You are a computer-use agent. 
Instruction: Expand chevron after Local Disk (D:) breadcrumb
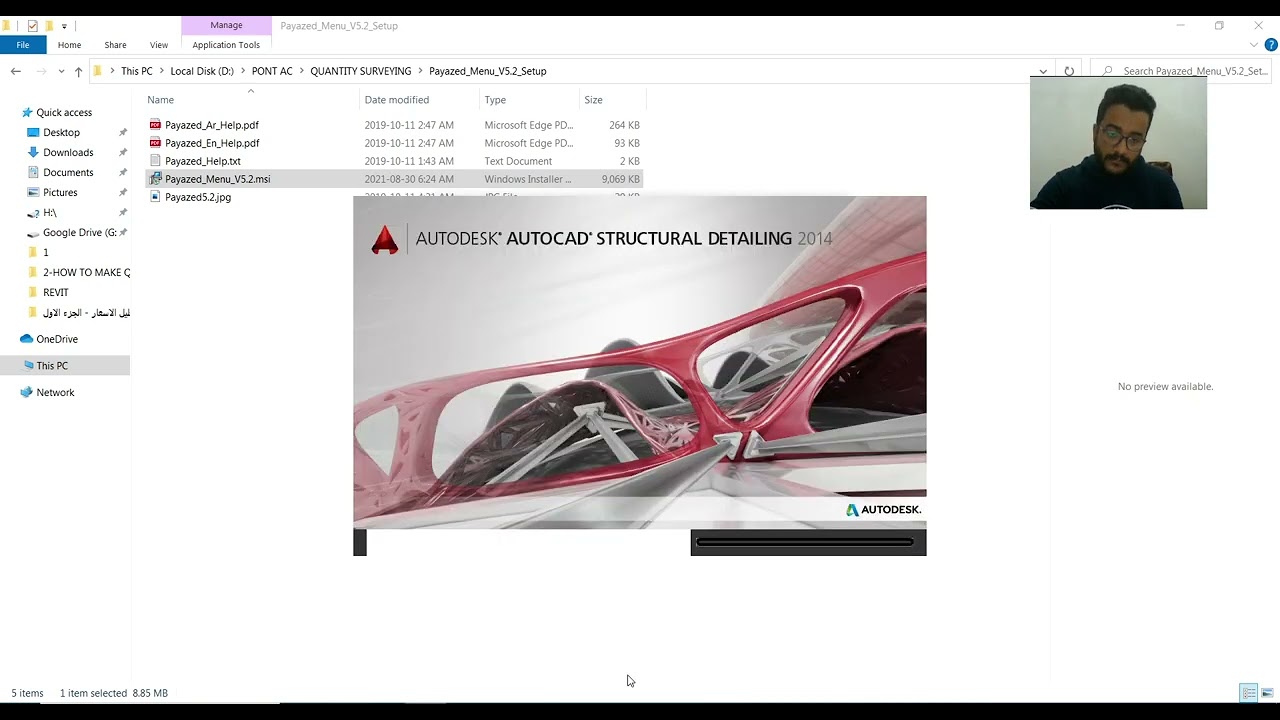[x=243, y=71]
